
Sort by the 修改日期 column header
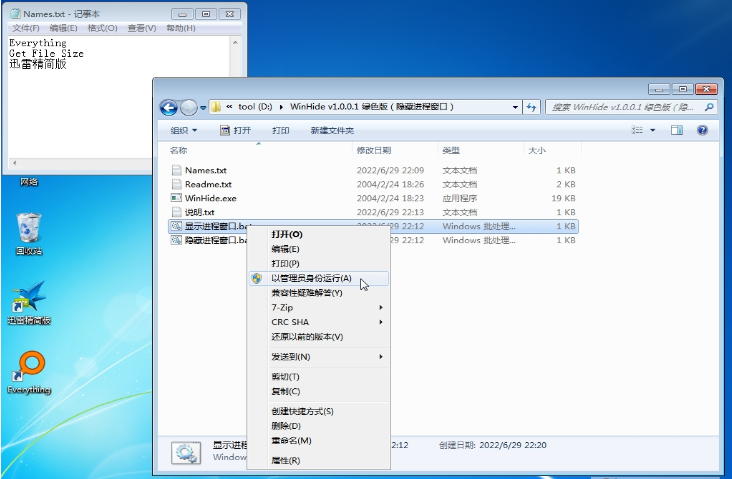pyautogui.click(x=395, y=150)
